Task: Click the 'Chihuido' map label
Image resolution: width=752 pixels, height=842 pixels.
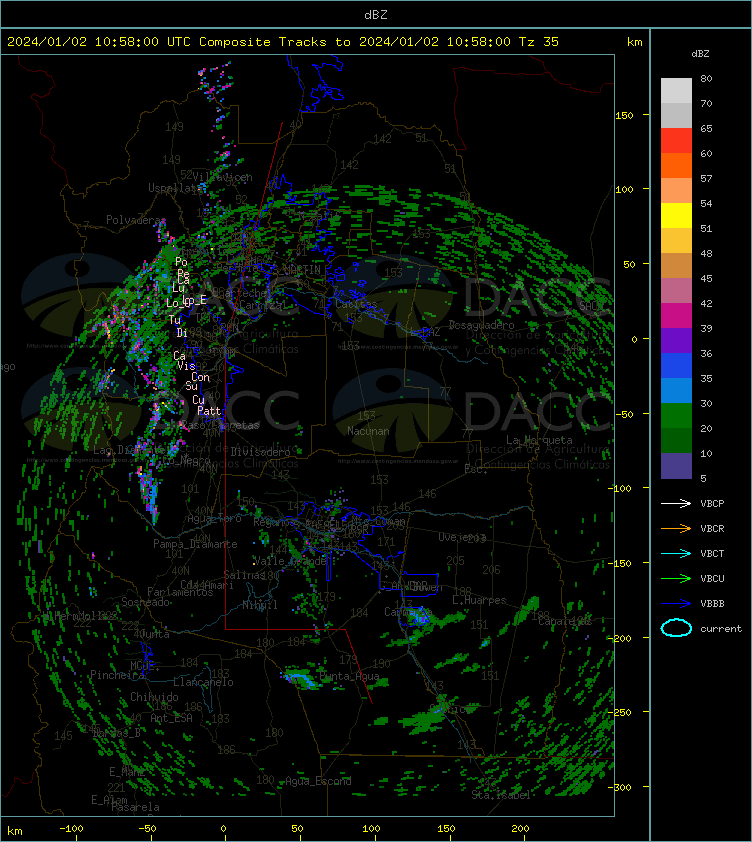Action: point(154,697)
